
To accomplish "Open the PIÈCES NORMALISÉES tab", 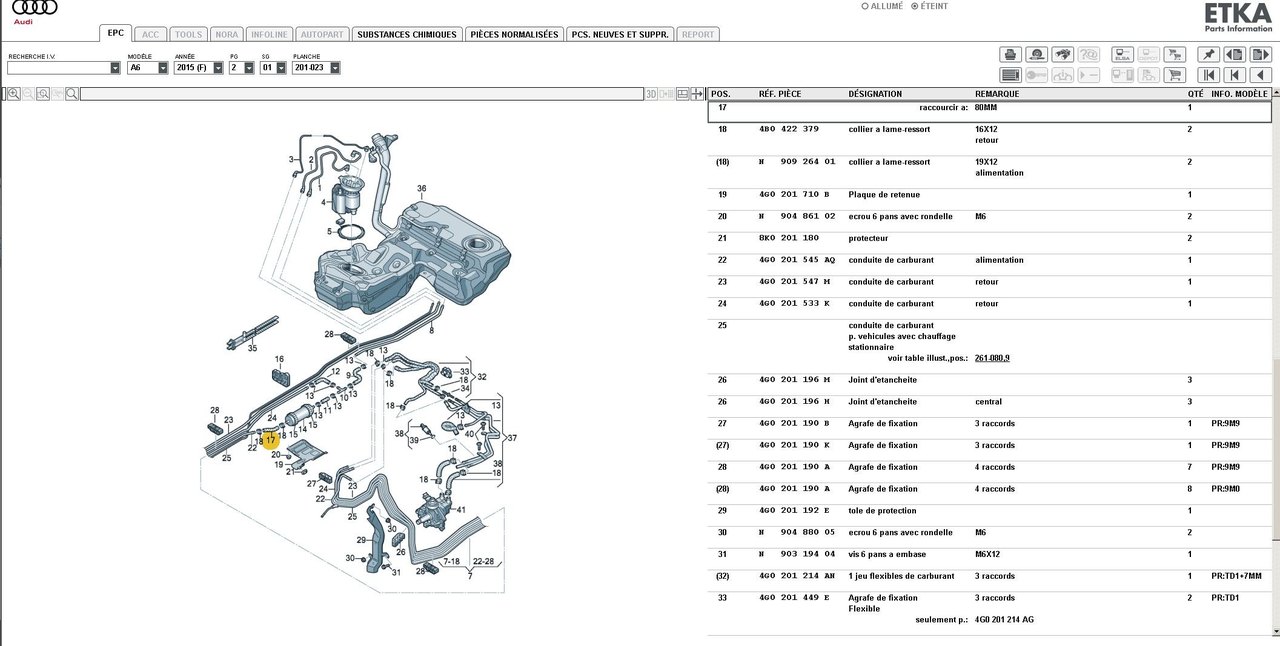I will 514,34.
